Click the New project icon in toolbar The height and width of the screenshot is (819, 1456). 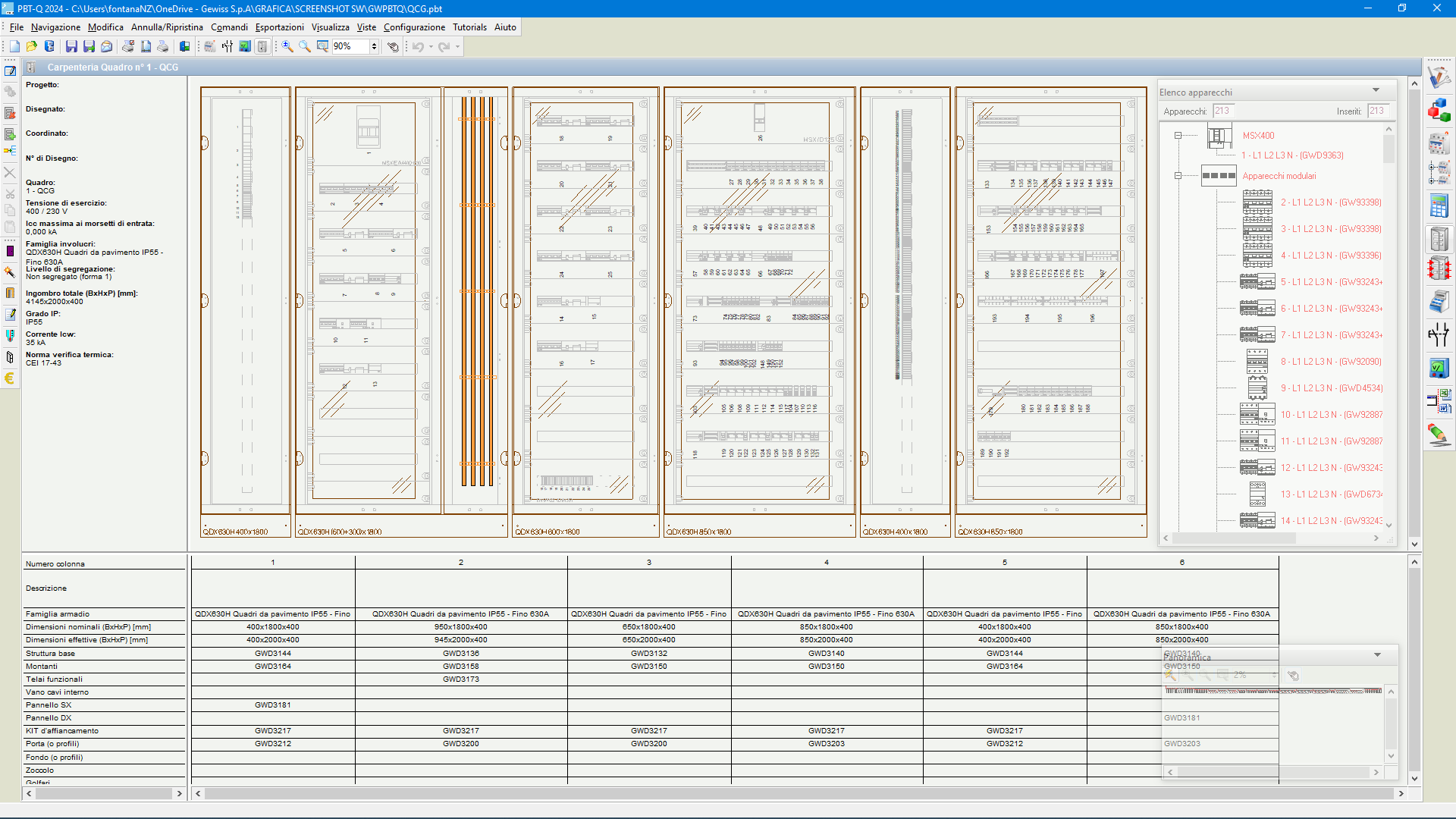click(14, 47)
